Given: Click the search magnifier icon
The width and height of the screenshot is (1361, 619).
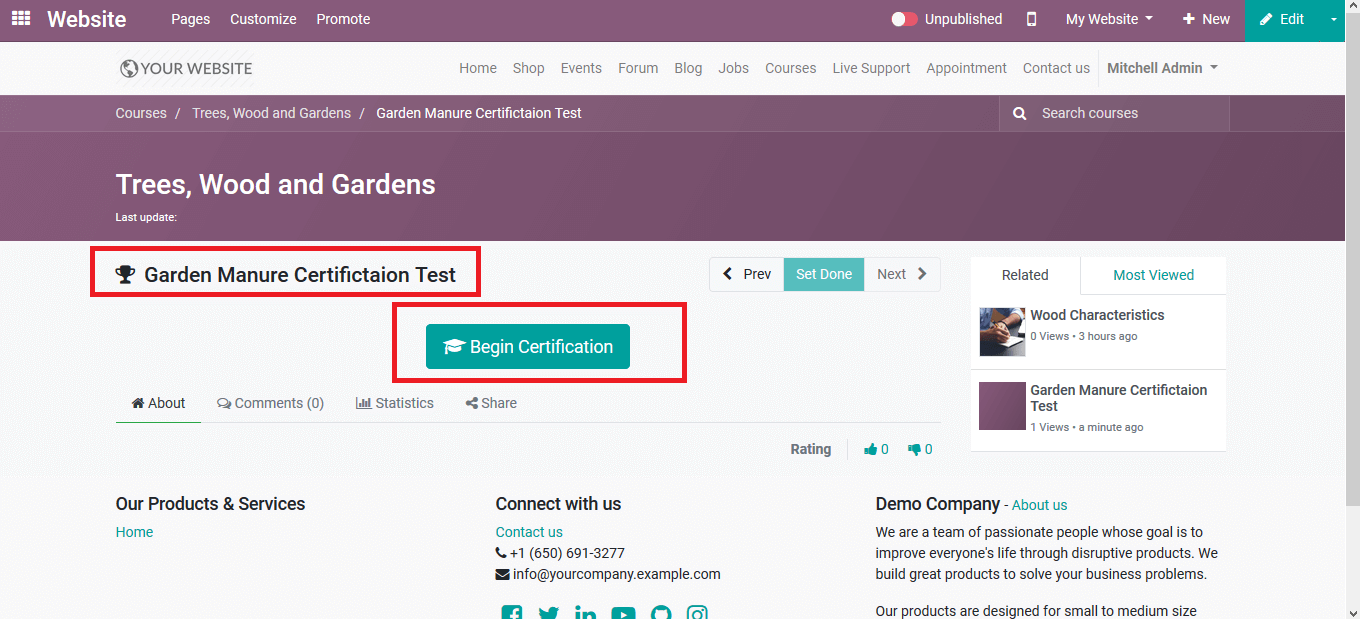Looking at the screenshot, I should pyautogui.click(x=1019, y=113).
